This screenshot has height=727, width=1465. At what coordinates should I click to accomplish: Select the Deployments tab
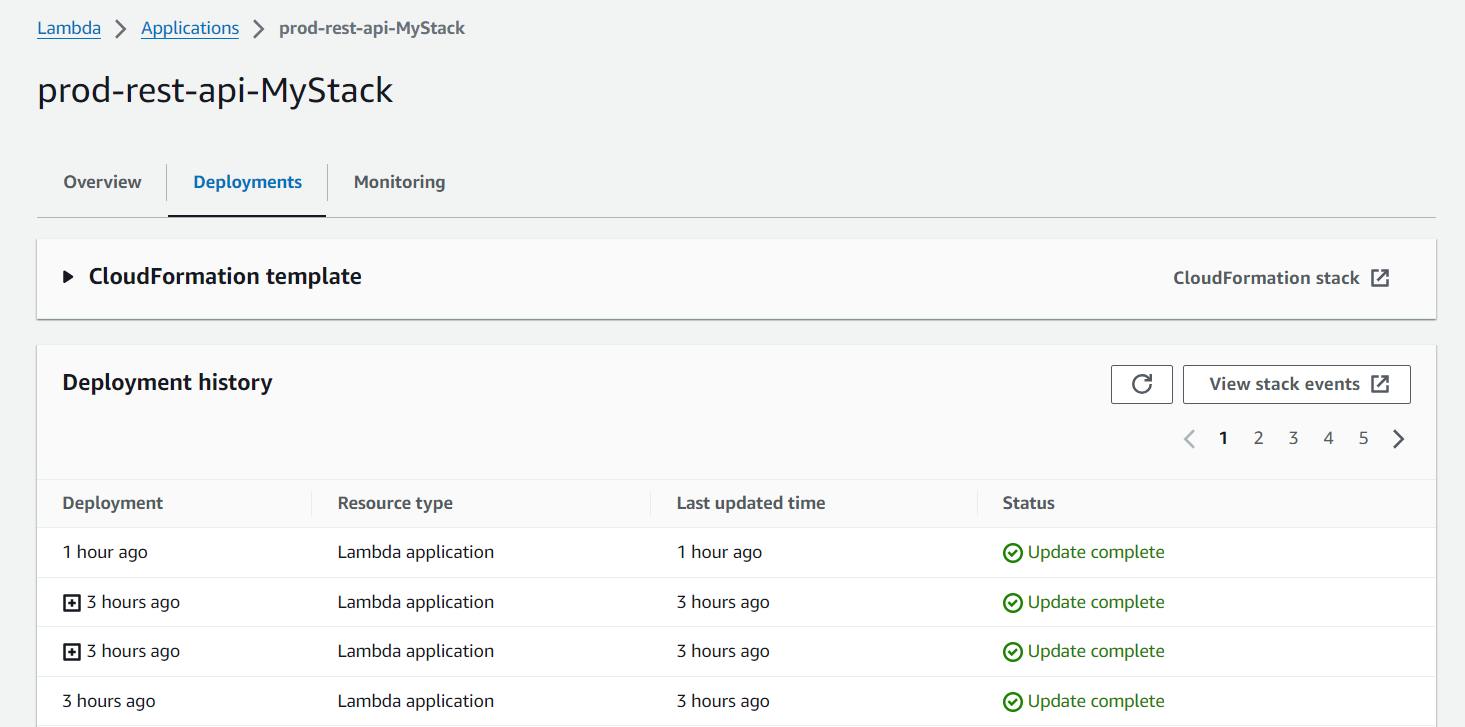(x=247, y=182)
